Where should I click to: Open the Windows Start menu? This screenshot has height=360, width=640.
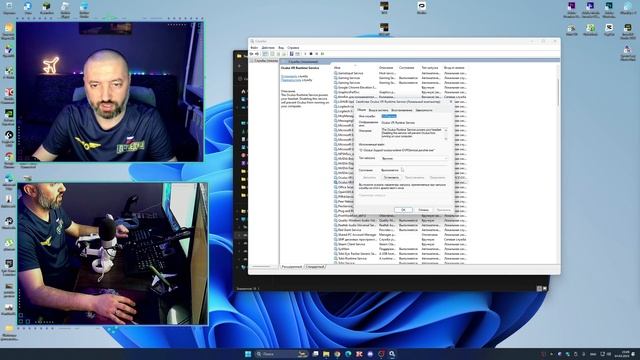coord(248,354)
